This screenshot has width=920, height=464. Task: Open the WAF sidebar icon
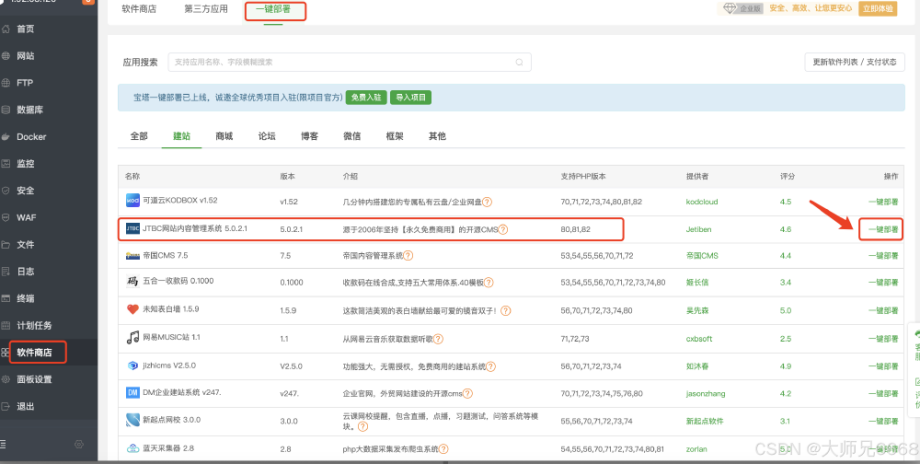coord(5,218)
